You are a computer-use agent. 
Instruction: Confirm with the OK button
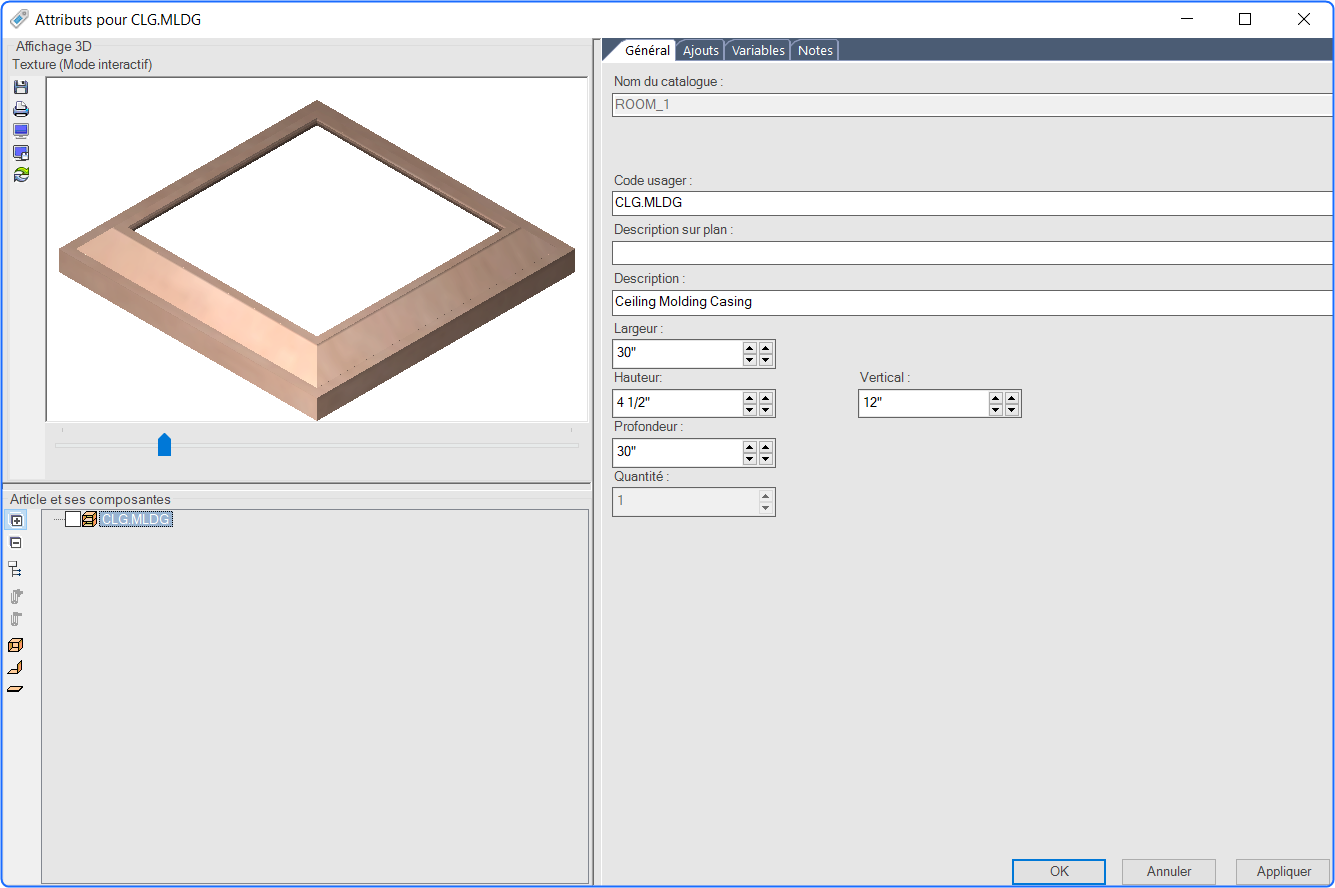click(1059, 871)
